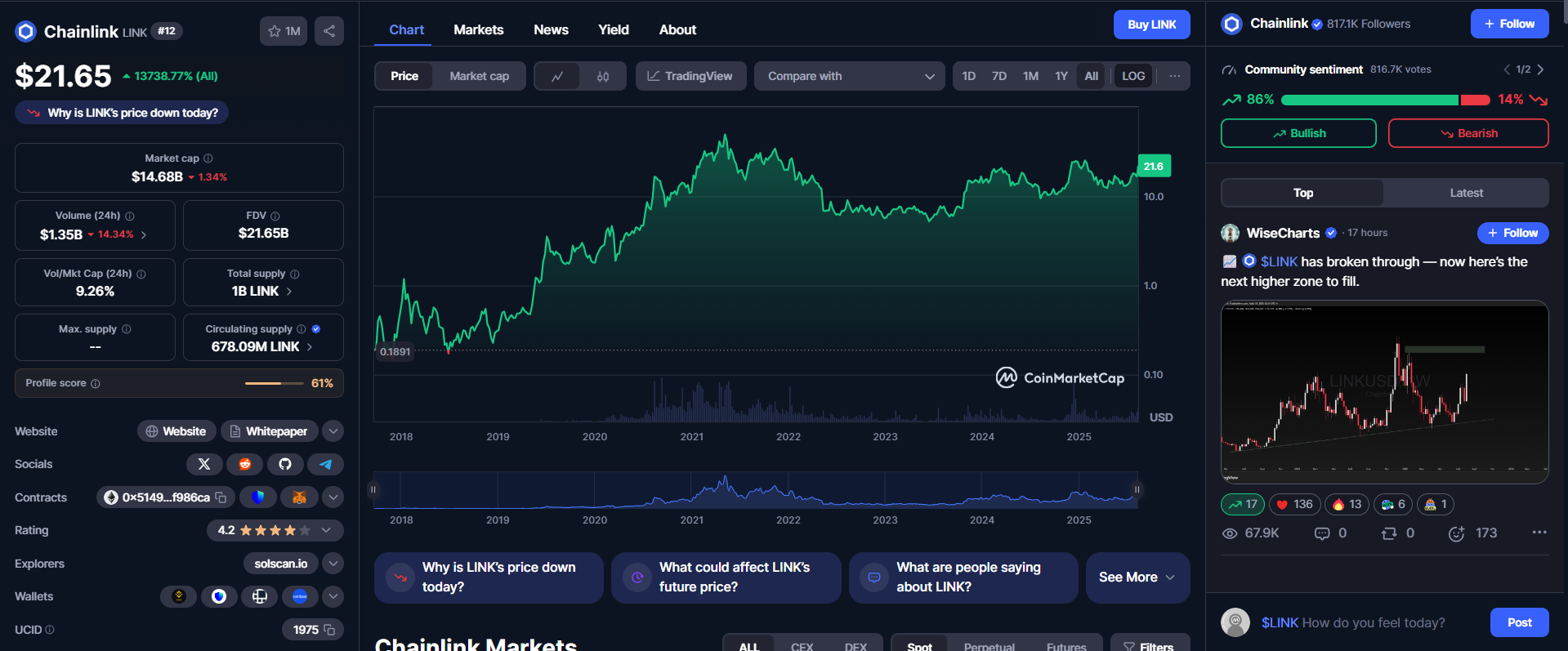Viewport: 1568px width, 651px height.
Task: Copy the UCID 1975 value
Action: click(x=329, y=630)
